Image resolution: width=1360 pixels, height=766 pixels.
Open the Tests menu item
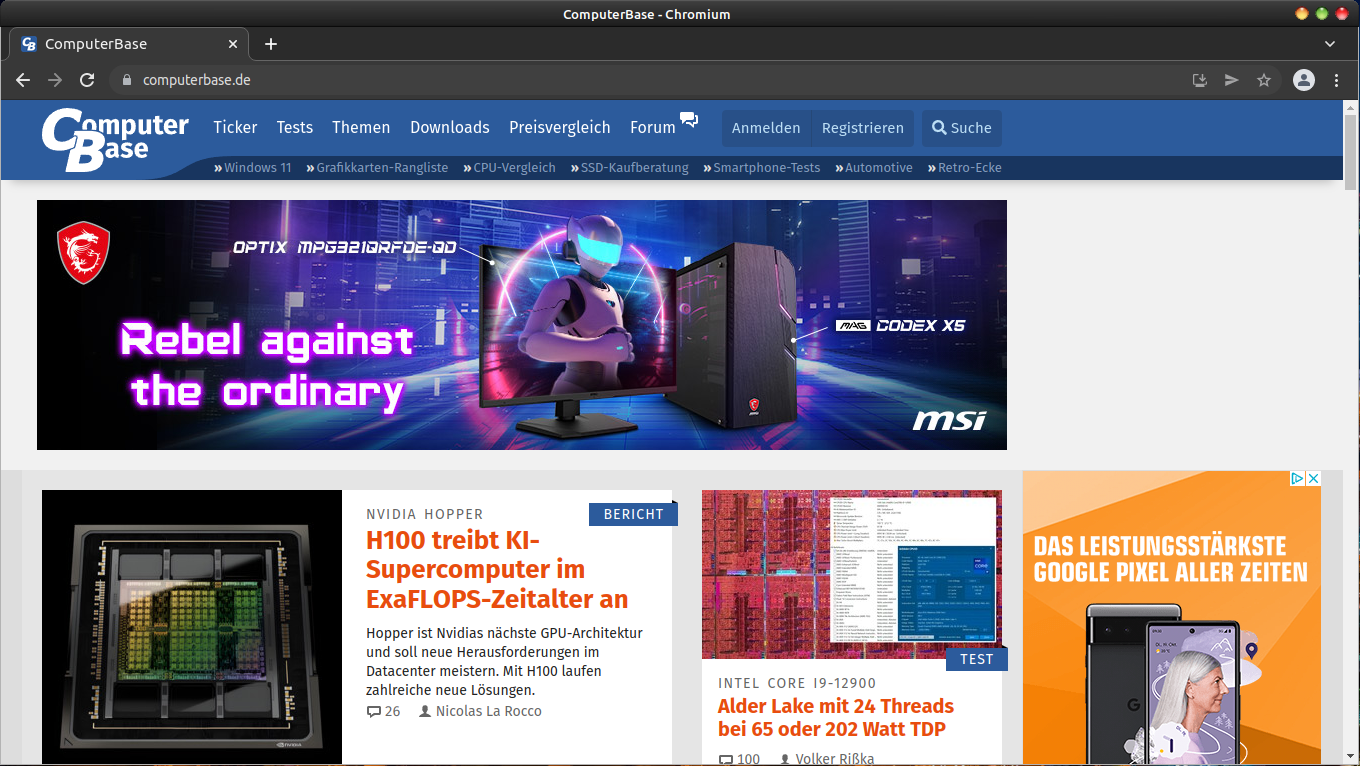[295, 127]
